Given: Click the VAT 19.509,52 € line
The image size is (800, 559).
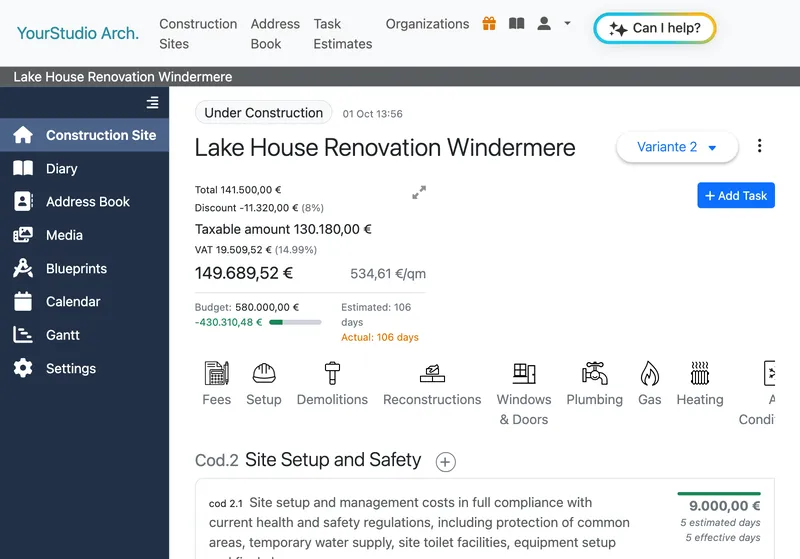Looking at the screenshot, I should tap(256, 249).
